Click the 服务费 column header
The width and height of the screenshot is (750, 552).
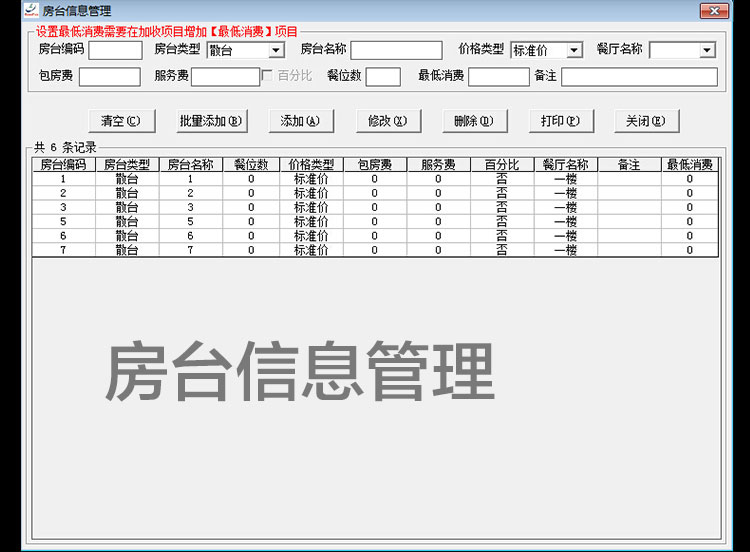coord(439,165)
